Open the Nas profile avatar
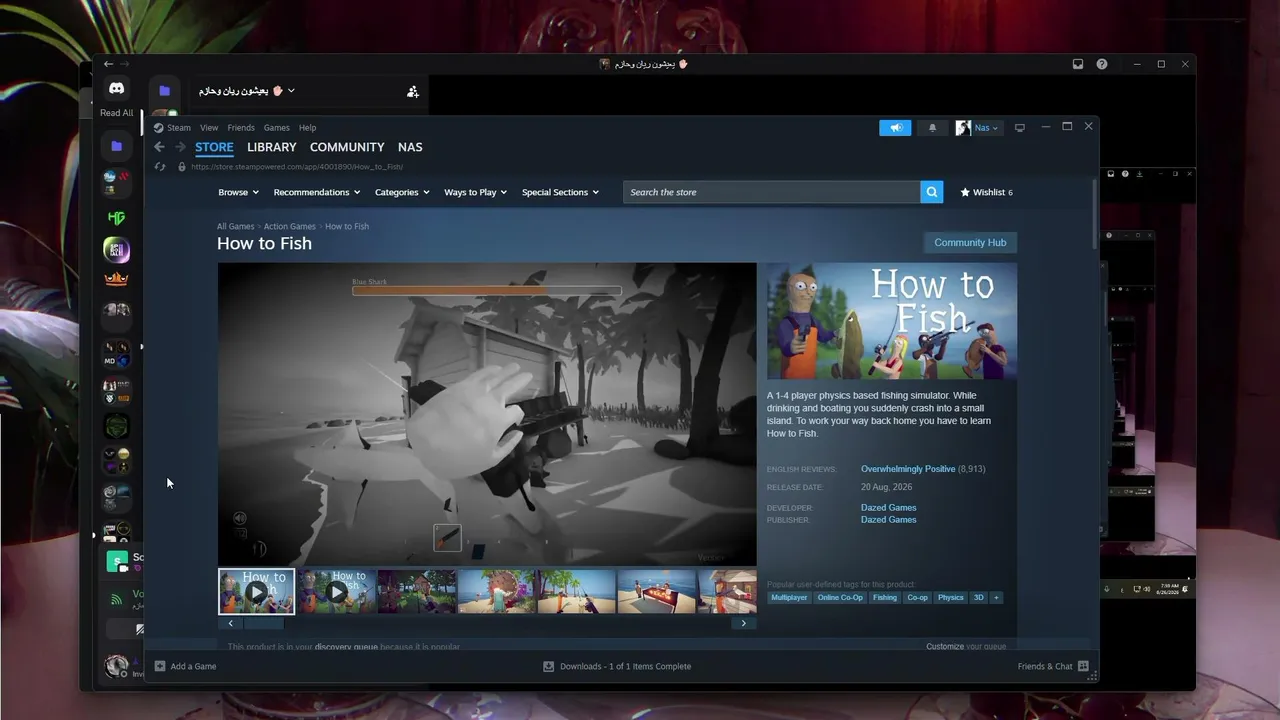The width and height of the screenshot is (1280, 720). [x=963, y=128]
